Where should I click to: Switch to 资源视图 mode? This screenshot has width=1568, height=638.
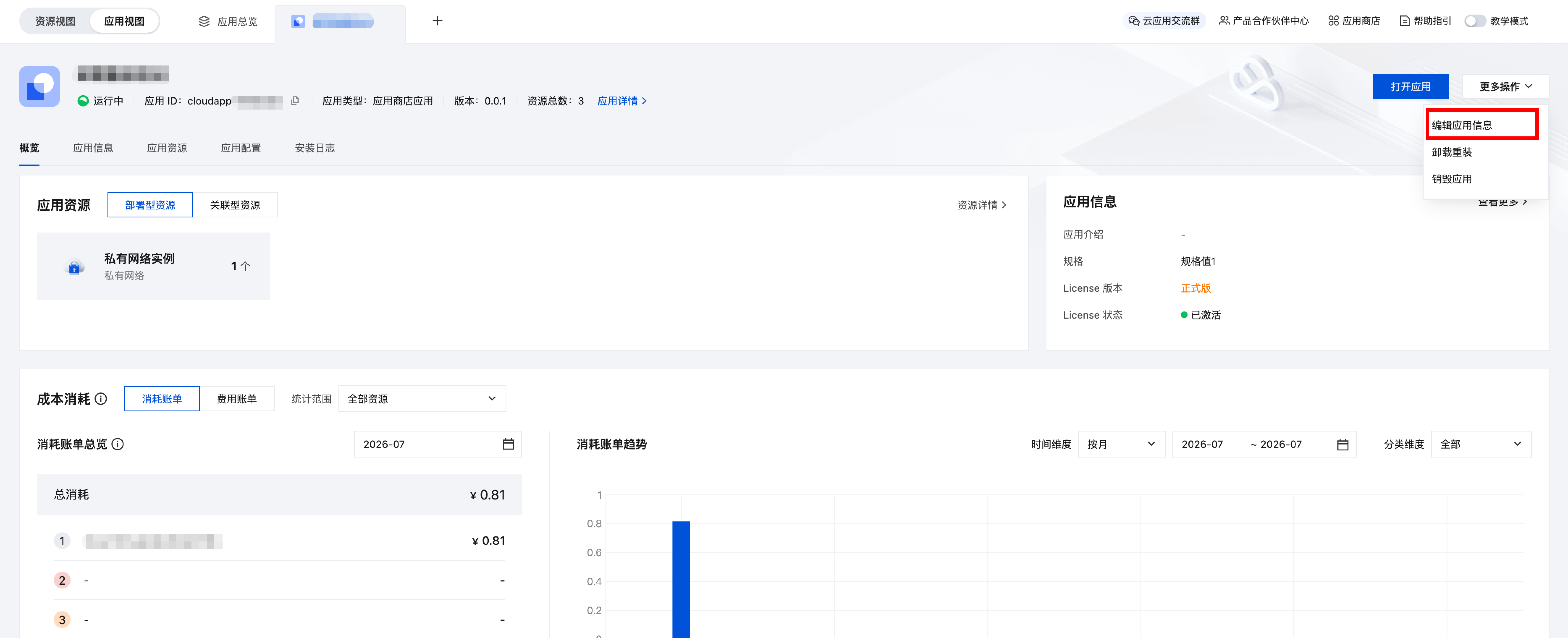pos(55,21)
